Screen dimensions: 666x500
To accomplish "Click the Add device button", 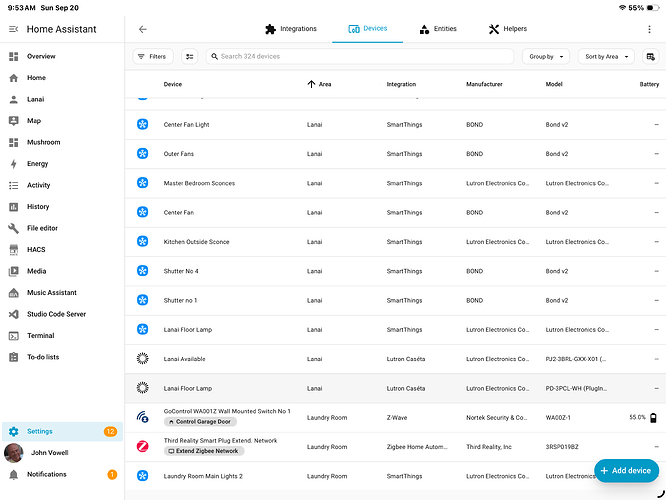I will (626, 471).
